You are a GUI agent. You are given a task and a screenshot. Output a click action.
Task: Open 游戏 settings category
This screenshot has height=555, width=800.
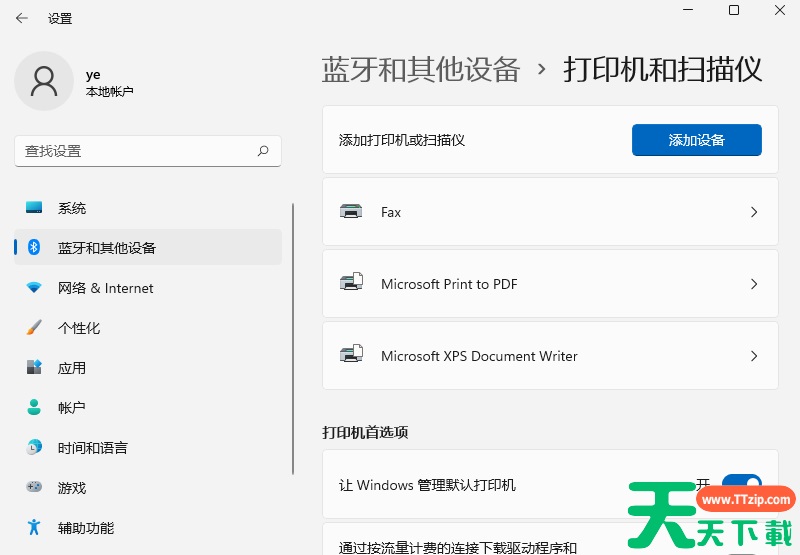148,487
